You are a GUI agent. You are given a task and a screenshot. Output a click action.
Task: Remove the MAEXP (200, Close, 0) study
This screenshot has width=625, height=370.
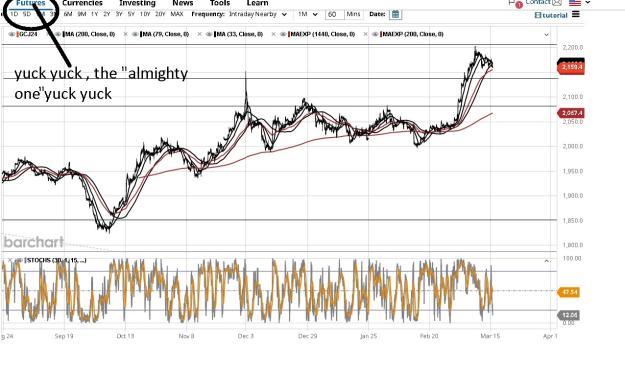coord(366,34)
